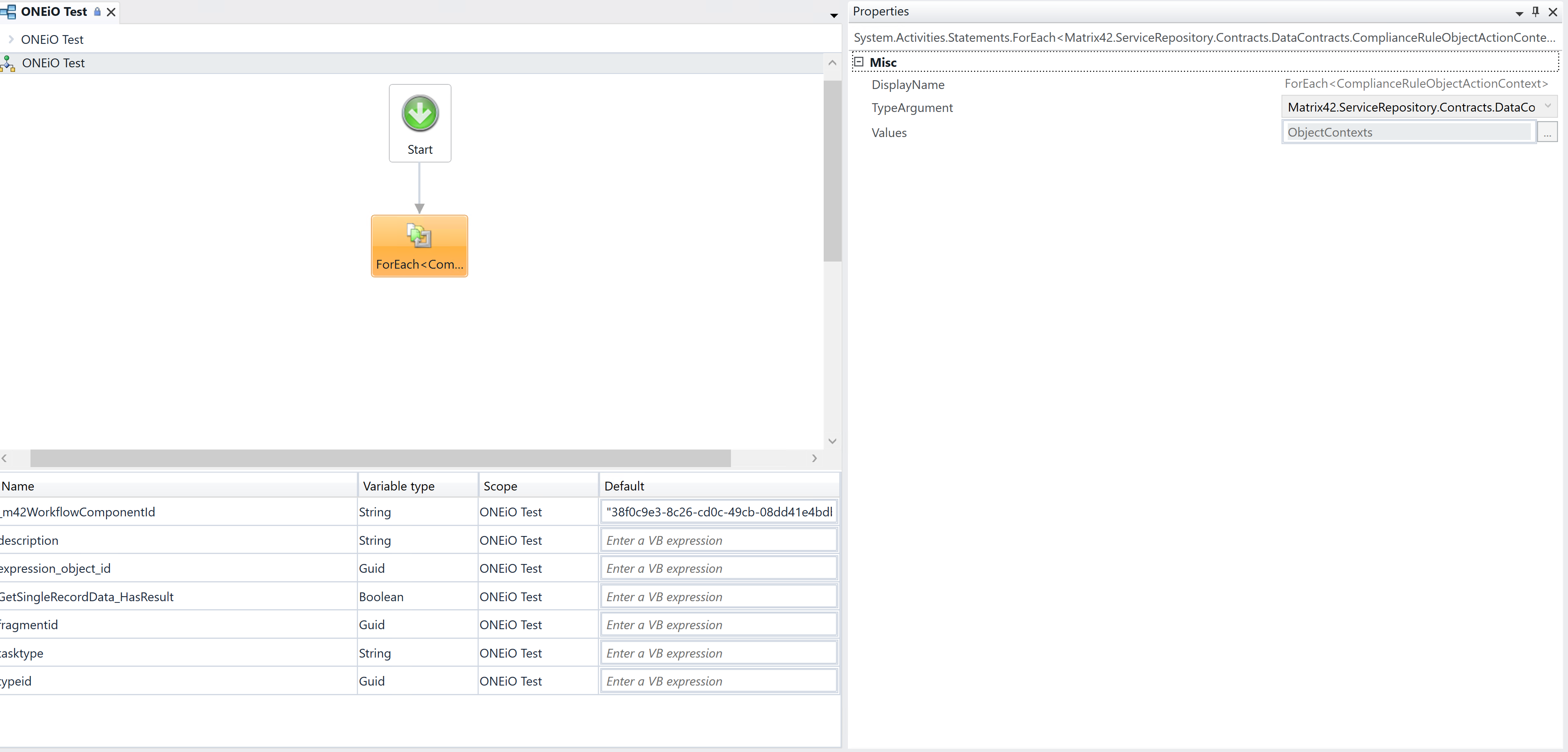Click the Start node label
Image resolution: width=1568 pixels, height=752 pixels.
pos(420,150)
